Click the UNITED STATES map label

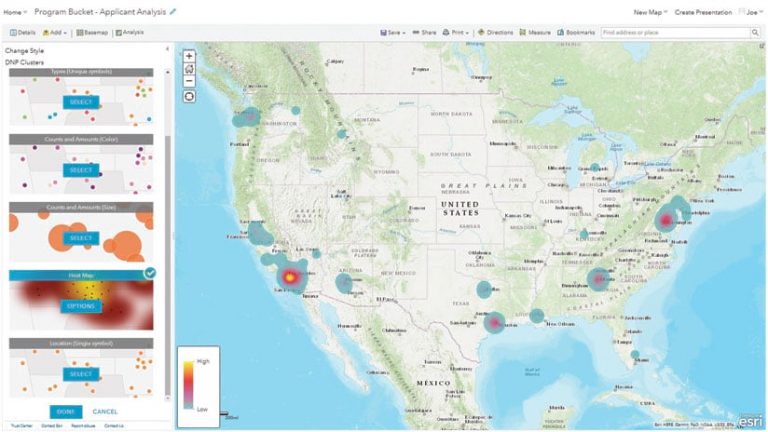(x=460, y=208)
